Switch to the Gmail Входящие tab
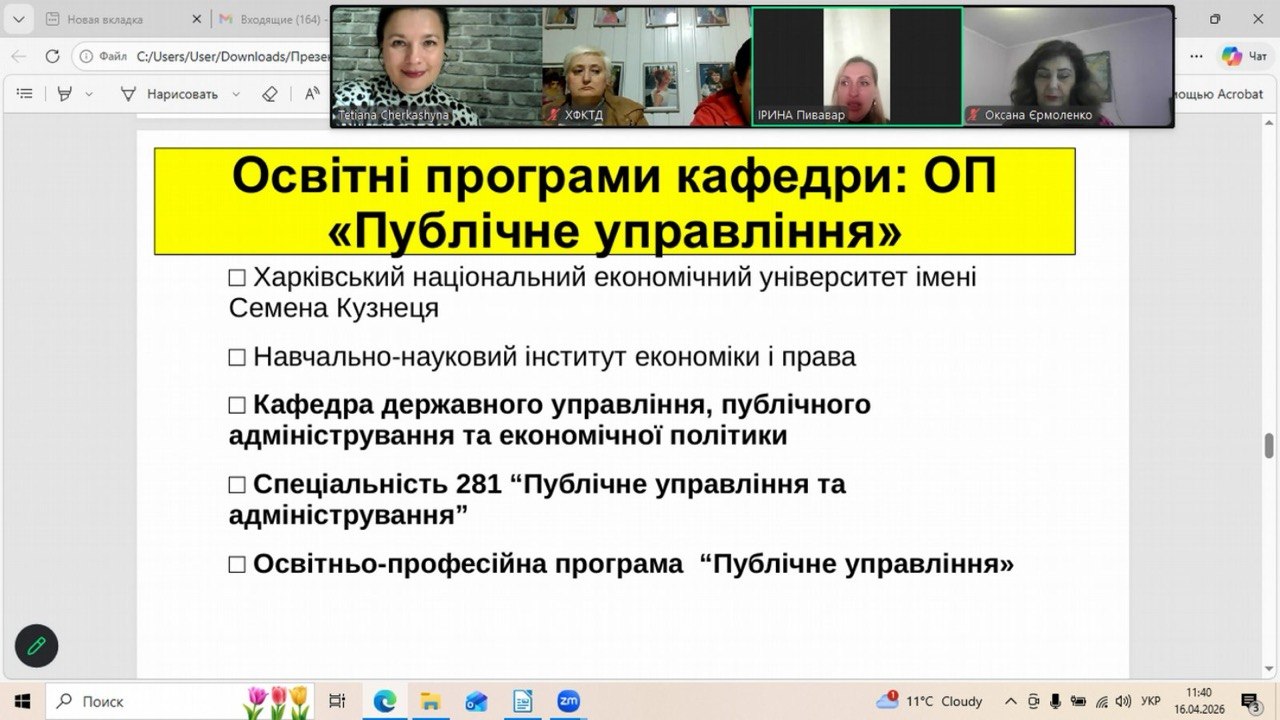 270,19
